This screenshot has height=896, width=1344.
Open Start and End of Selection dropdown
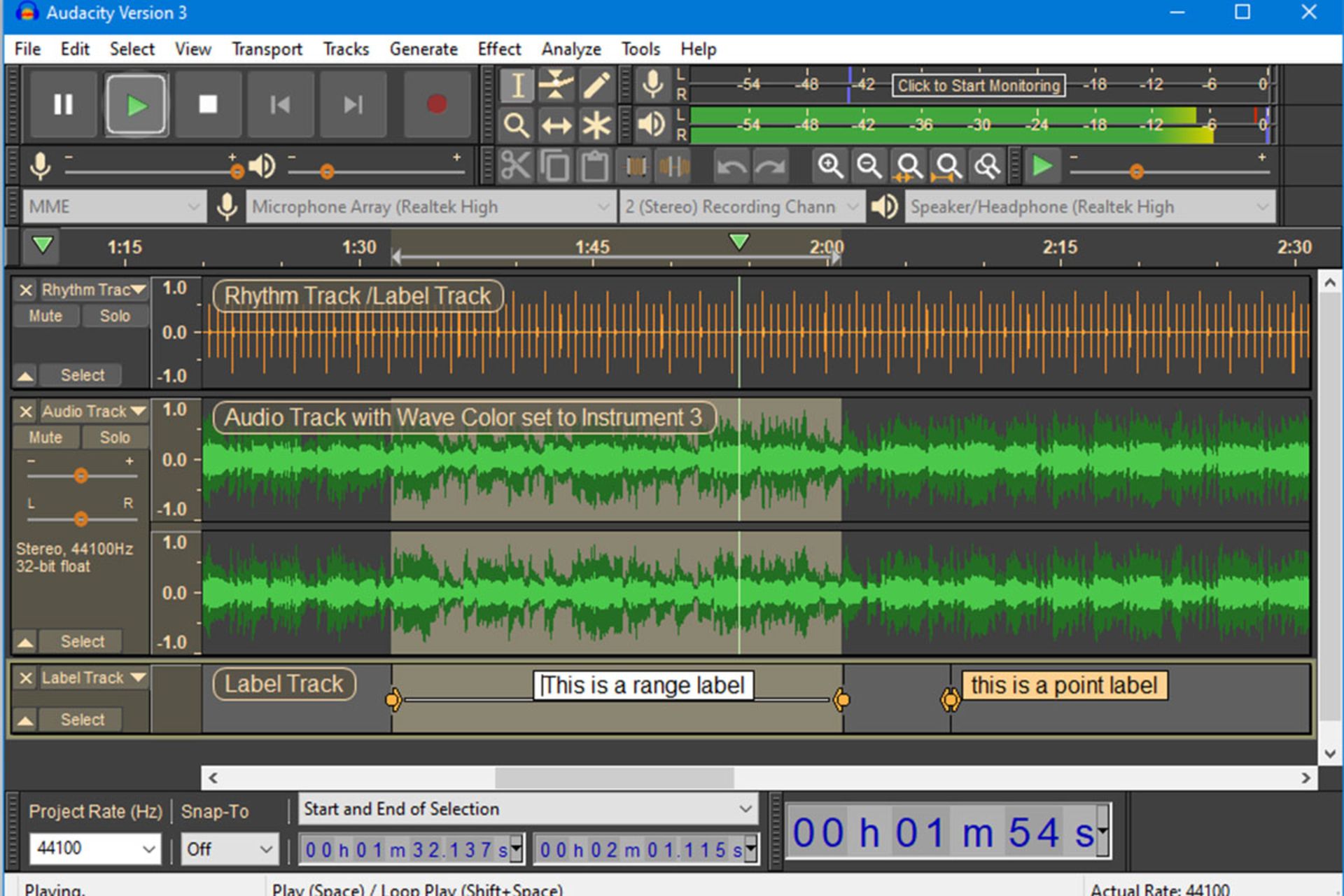528,809
